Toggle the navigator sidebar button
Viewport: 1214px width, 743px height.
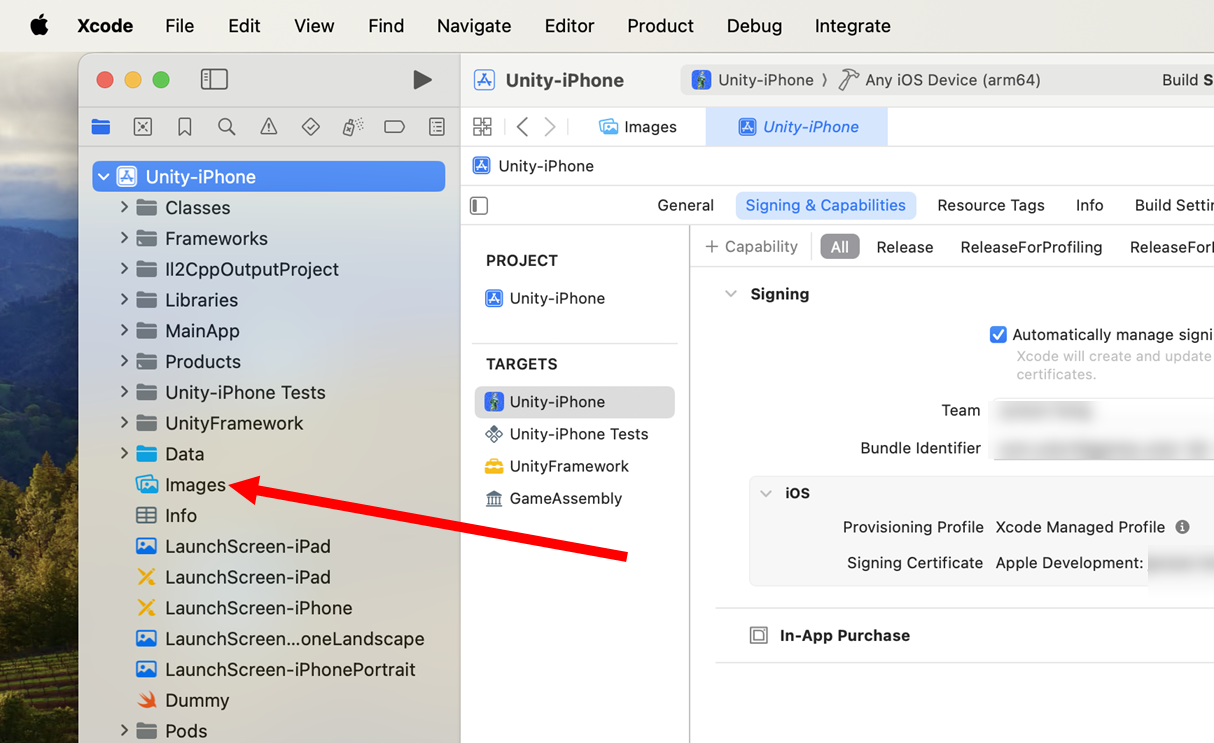point(214,79)
